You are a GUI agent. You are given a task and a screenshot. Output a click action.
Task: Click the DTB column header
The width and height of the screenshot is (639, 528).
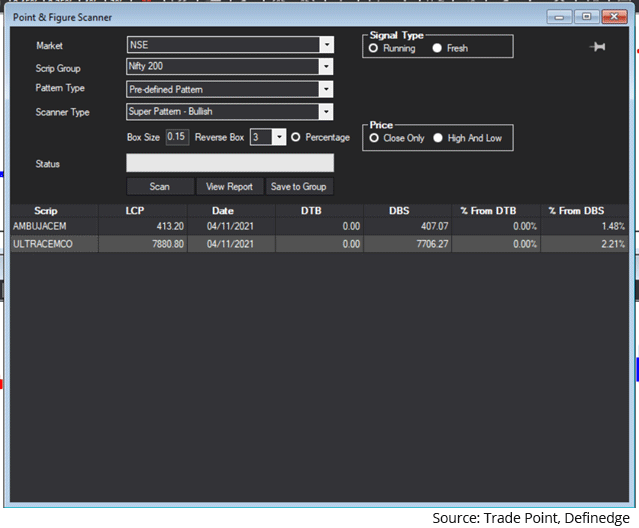click(x=319, y=211)
